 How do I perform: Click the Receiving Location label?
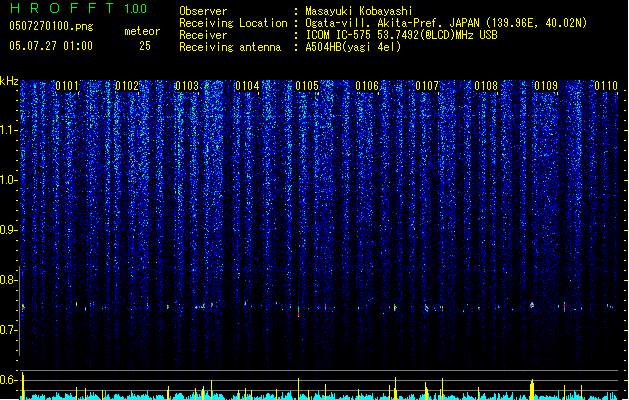tap(233, 23)
